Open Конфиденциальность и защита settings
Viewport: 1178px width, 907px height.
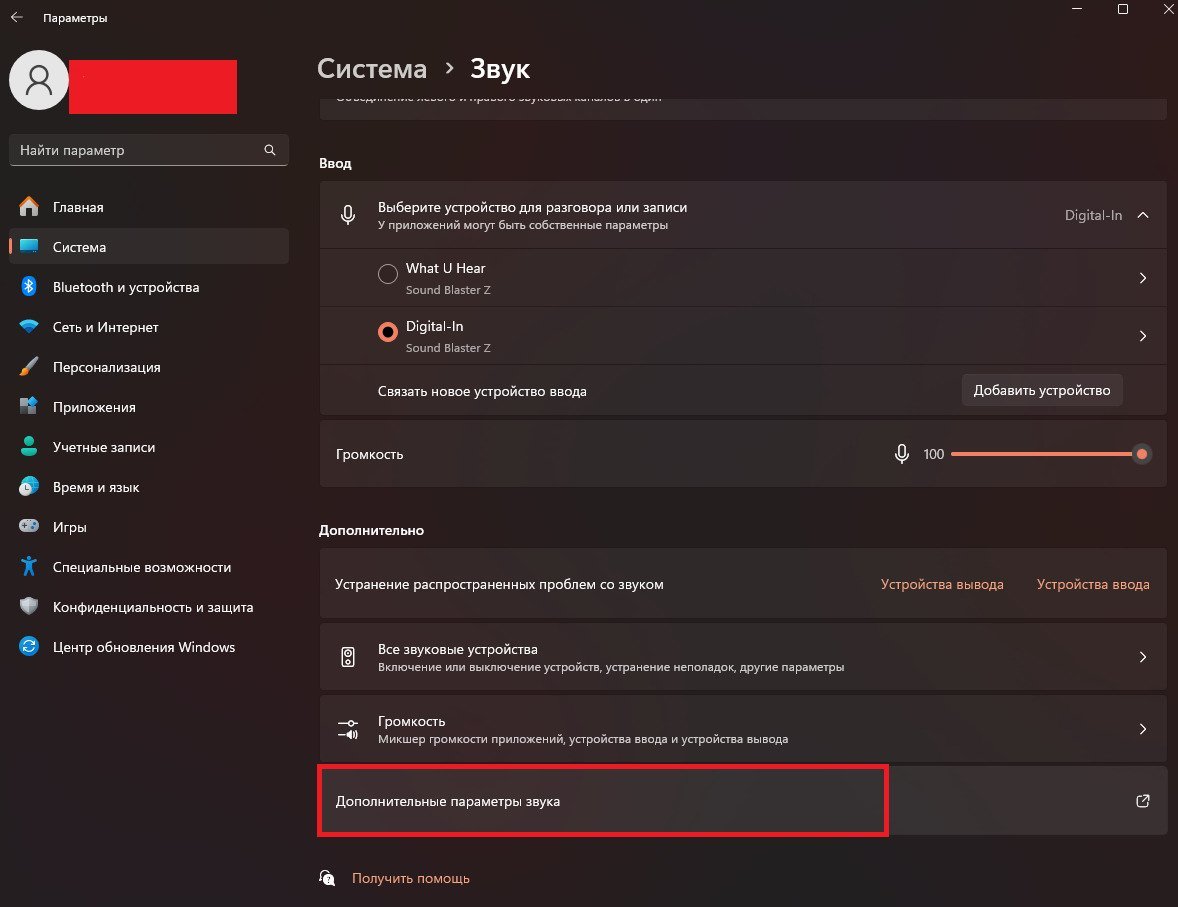pos(149,607)
